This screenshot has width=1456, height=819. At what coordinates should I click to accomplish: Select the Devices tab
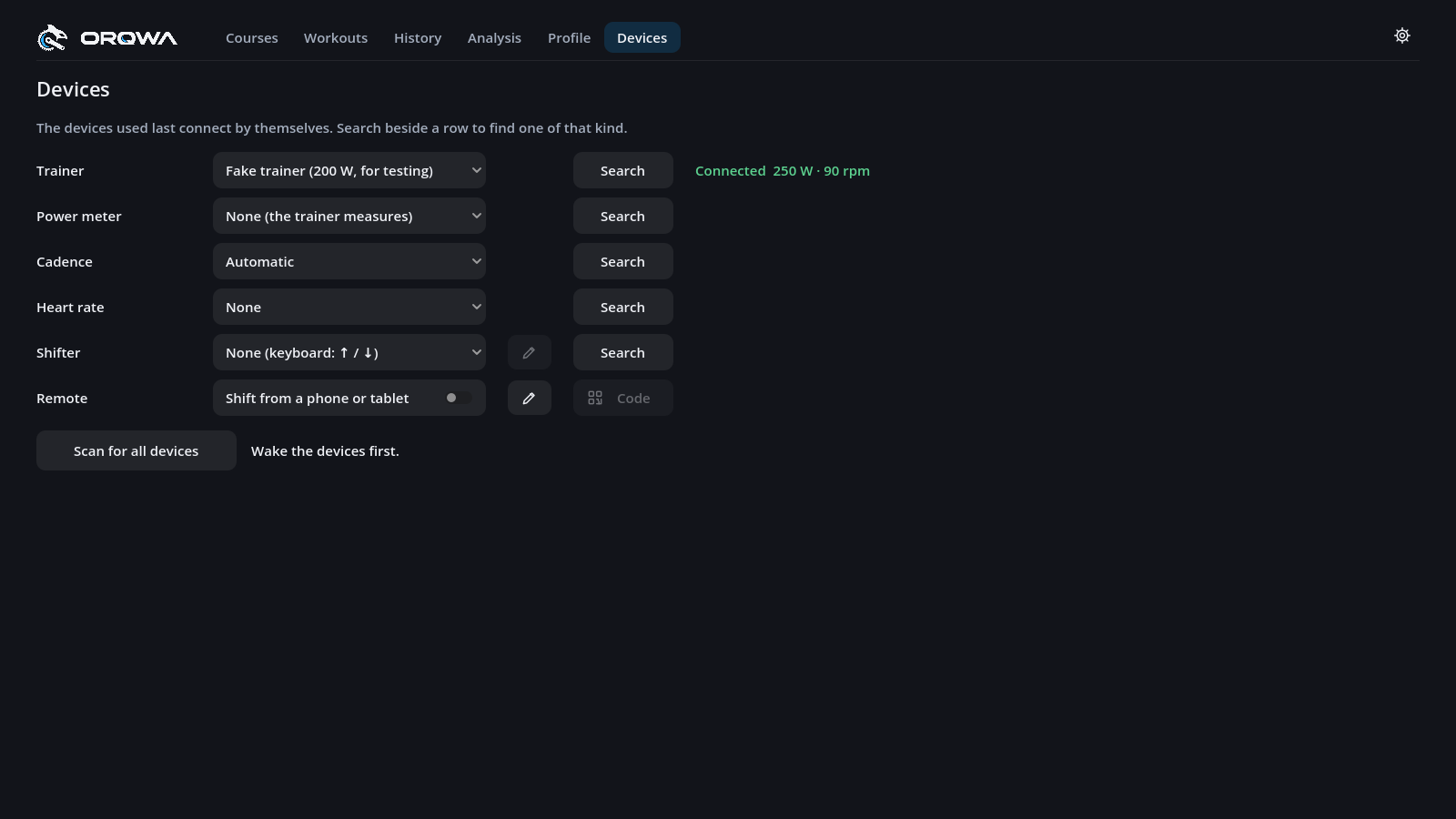[642, 37]
